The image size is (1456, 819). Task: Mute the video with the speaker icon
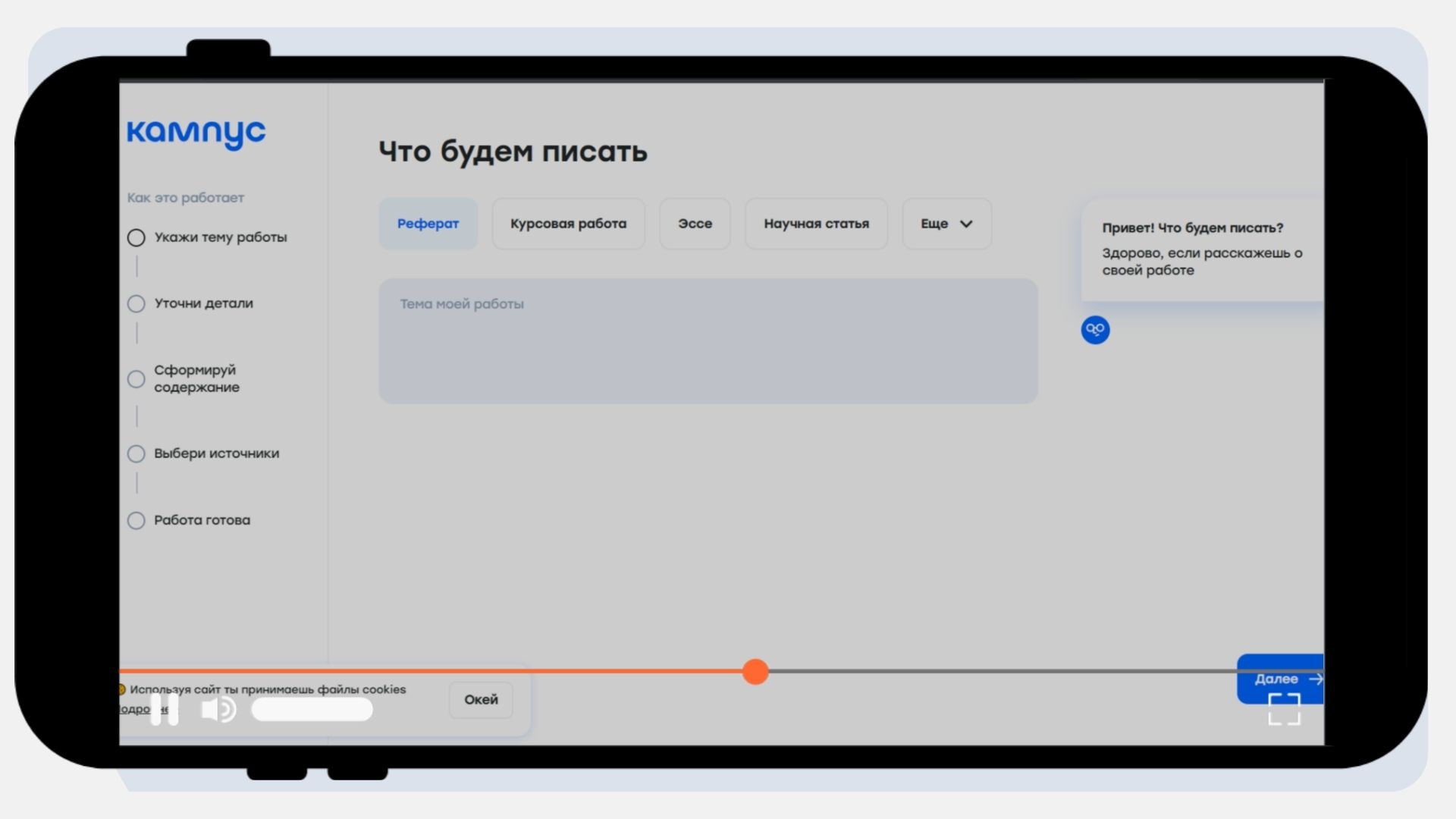[218, 710]
